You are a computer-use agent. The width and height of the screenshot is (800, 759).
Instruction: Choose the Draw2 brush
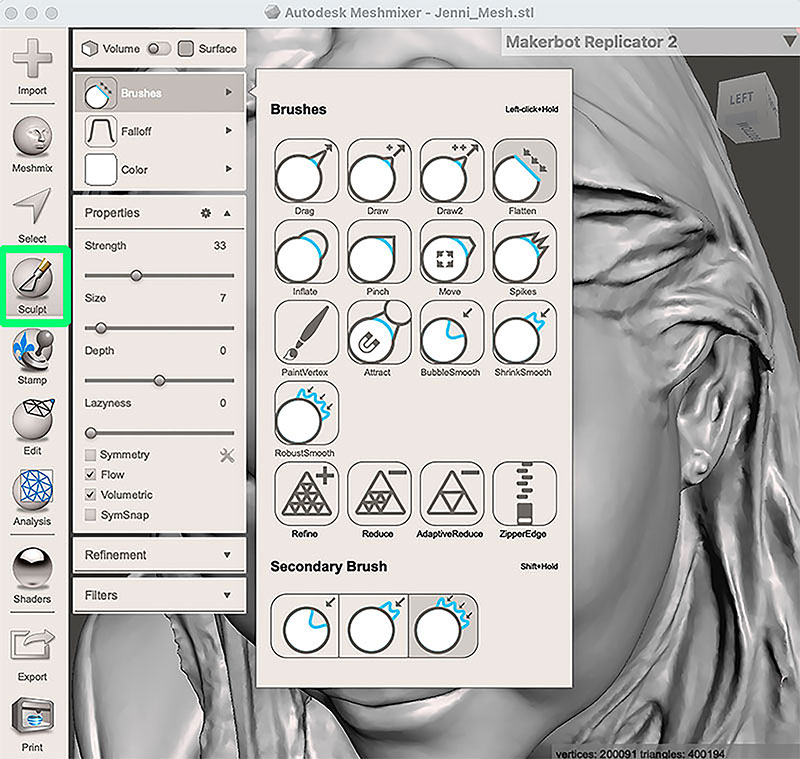click(452, 171)
